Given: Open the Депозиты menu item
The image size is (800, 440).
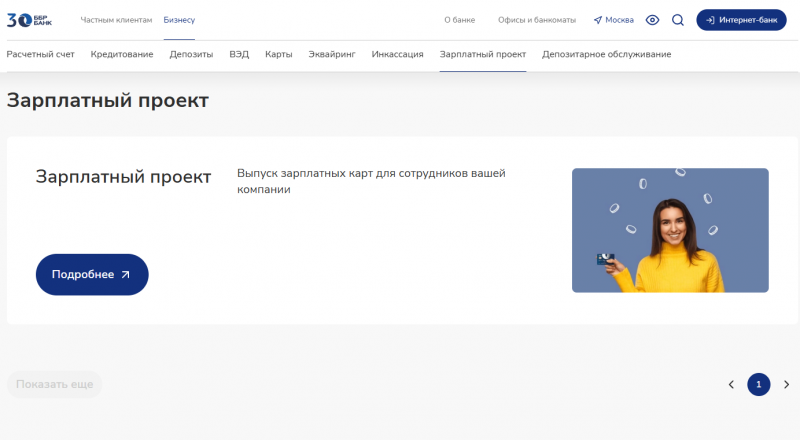Looking at the screenshot, I should pyautogui.click(x=191, y=54).
